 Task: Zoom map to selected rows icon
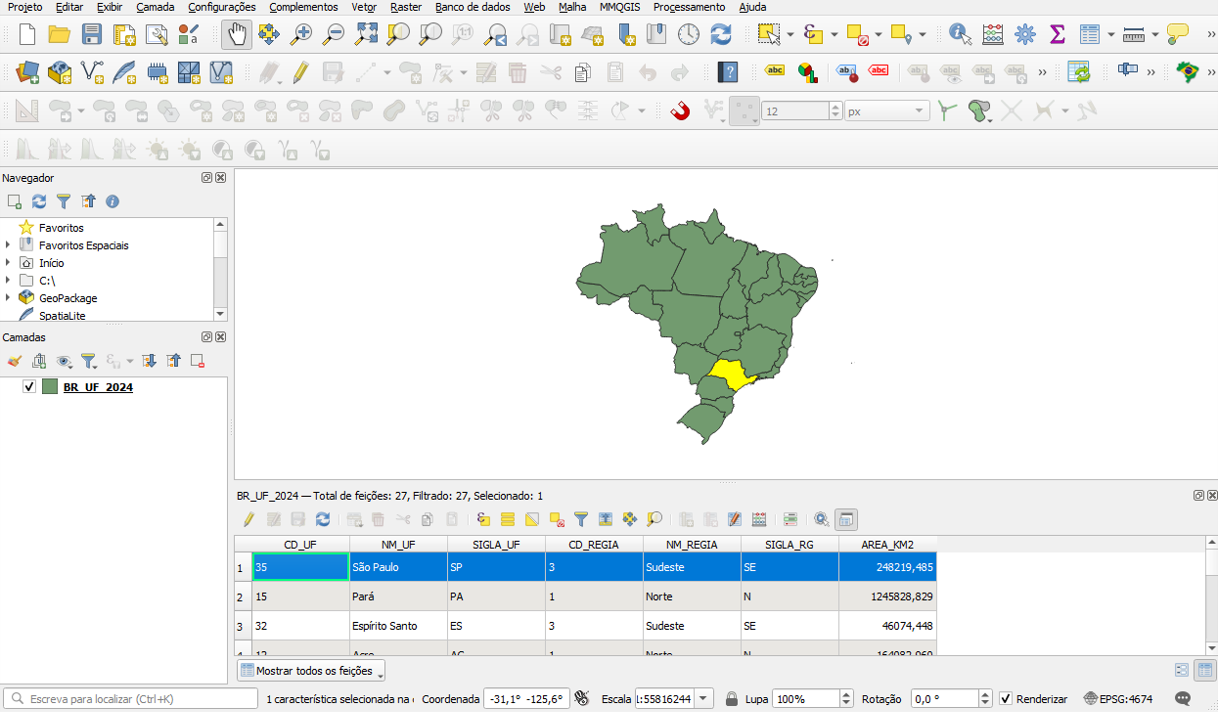654,520
